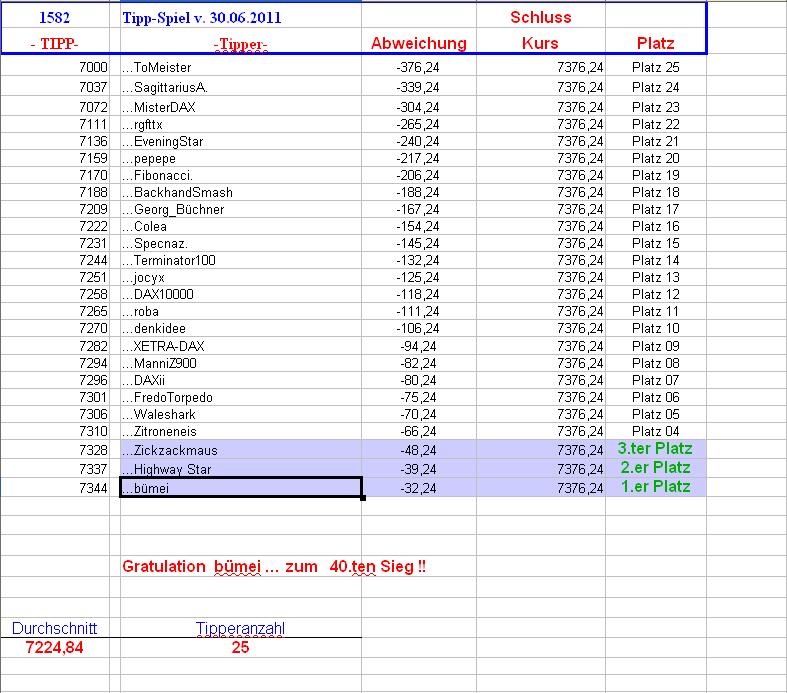Click tip value 7136
Screen dimensions: 787x693
[x=93, y=142]
